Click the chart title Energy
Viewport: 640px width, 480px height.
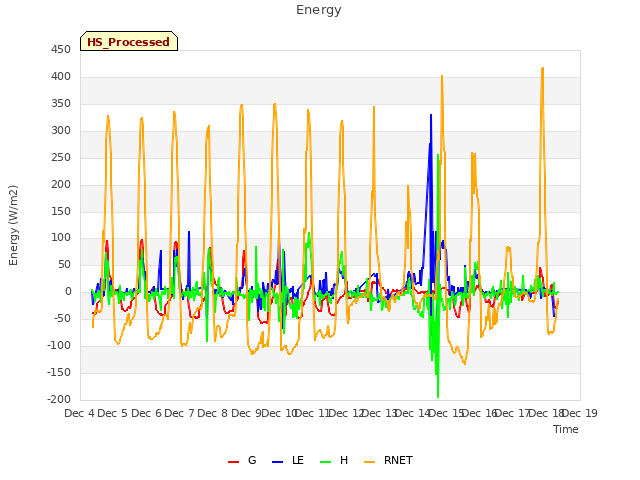click(x=318, y=10)
